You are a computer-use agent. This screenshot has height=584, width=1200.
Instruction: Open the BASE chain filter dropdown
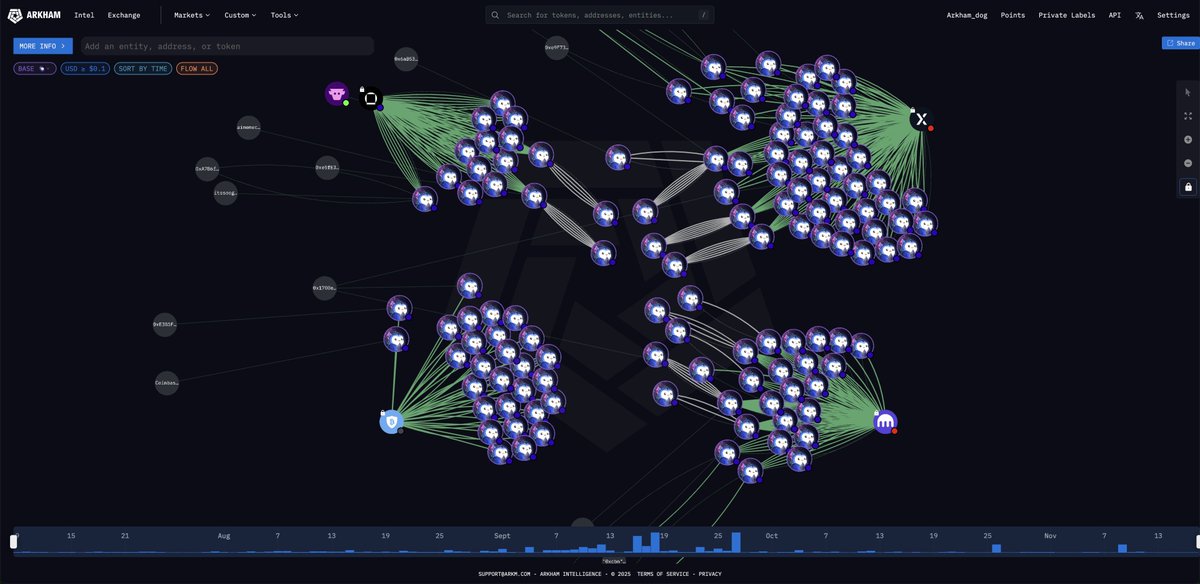(35, 69)
